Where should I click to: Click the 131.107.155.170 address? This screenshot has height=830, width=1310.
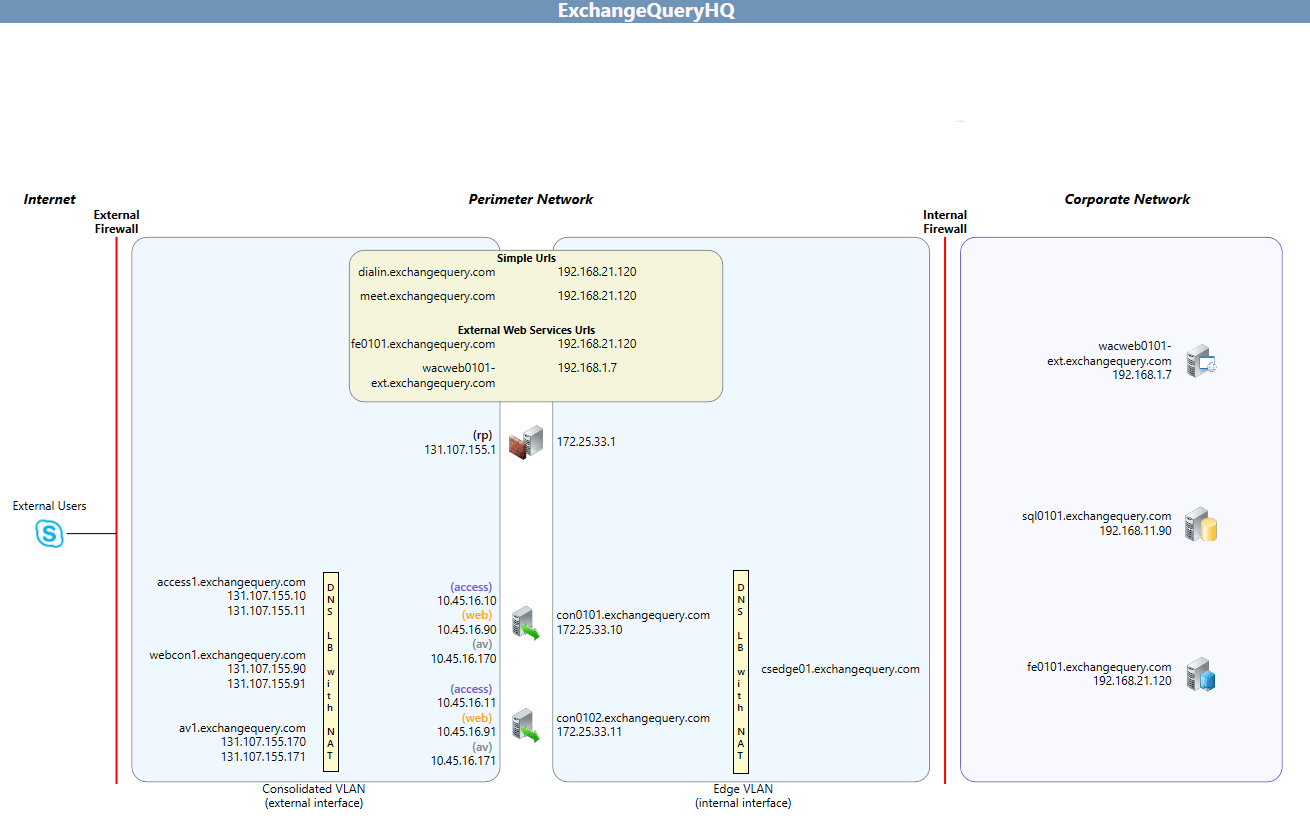[x=263, y=743]
